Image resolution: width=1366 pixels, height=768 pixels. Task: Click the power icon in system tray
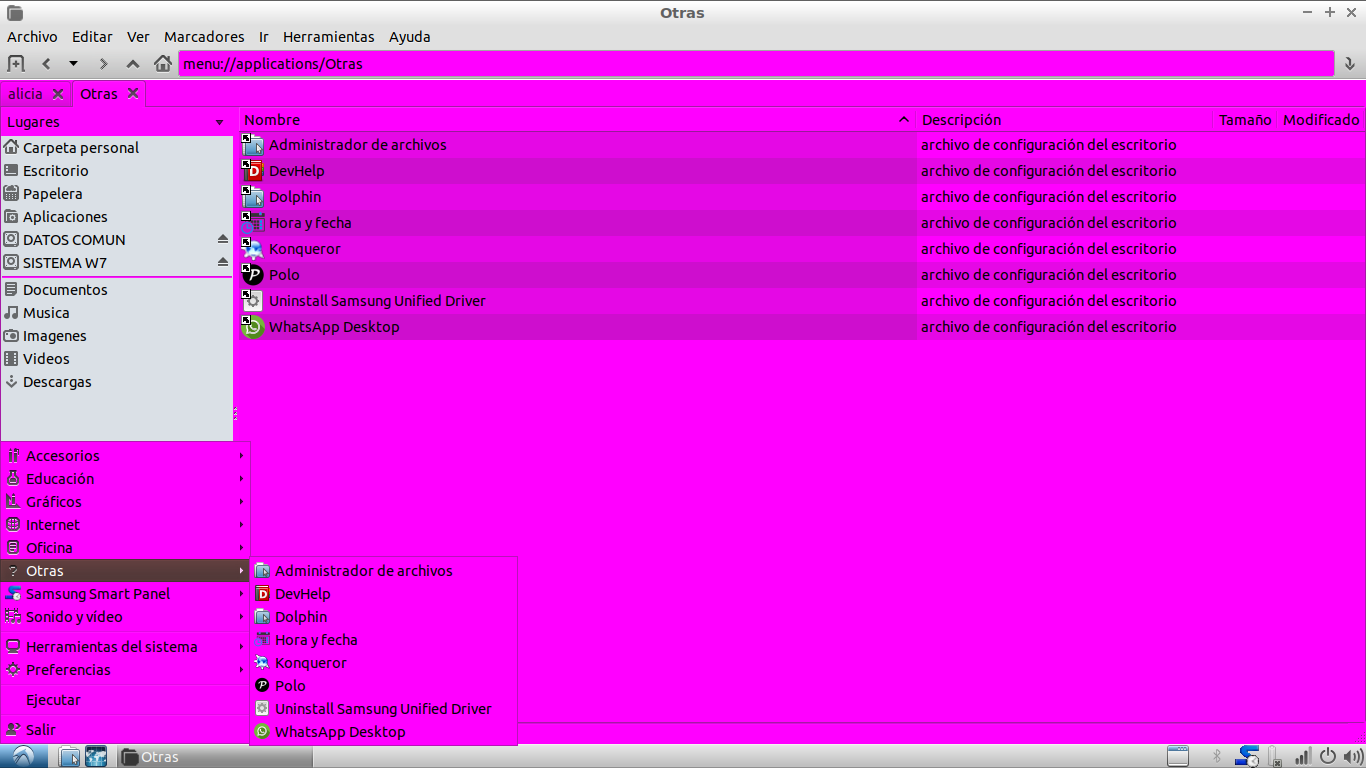click(1328, 757)
